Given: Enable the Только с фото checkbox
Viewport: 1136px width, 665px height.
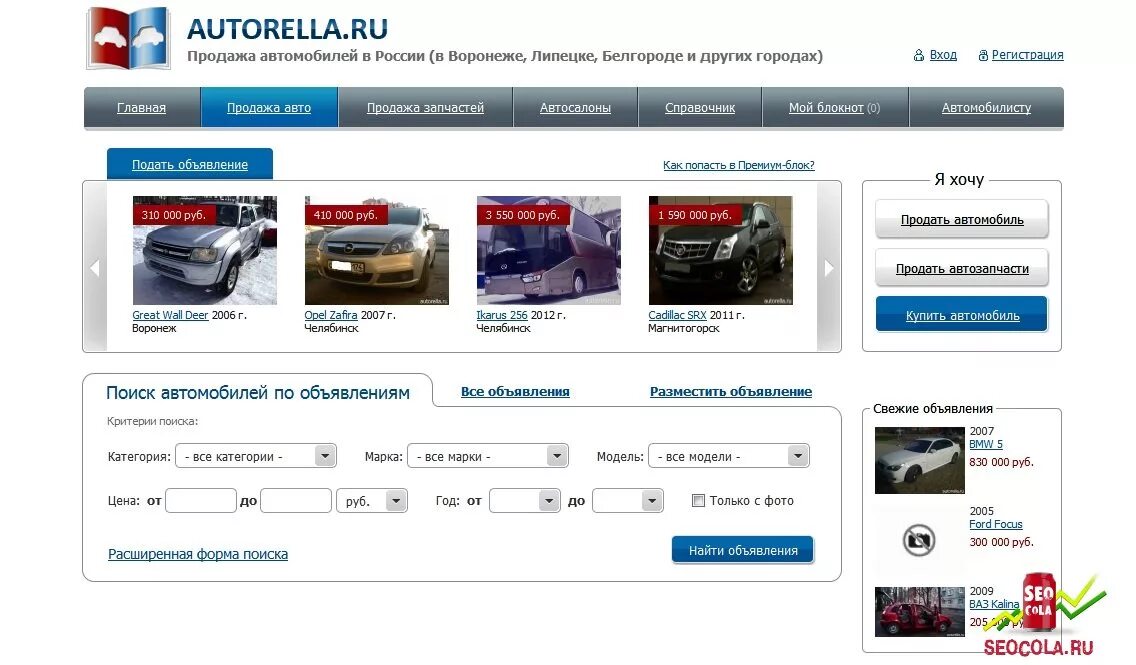Looking at the screenshot, I should [698, 501].
